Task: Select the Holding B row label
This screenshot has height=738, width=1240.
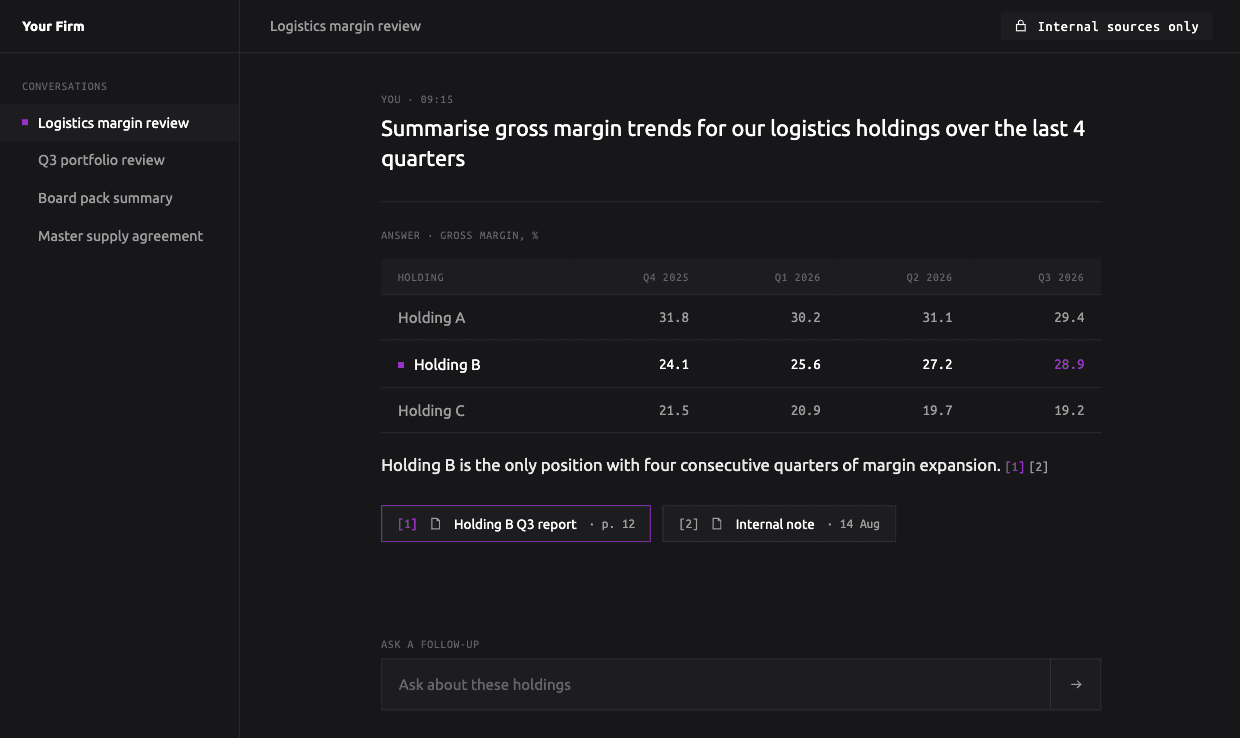Action: click(447, 365)
